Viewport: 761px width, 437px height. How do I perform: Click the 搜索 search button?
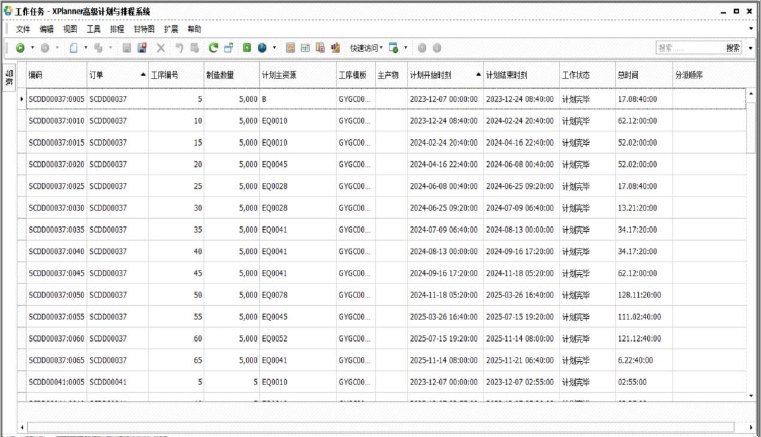coord(733,48)
